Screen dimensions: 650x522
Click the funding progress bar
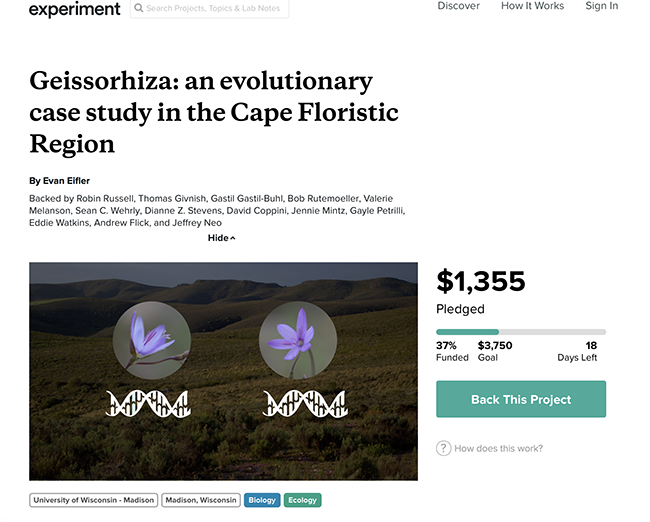[x=521, y=332]
